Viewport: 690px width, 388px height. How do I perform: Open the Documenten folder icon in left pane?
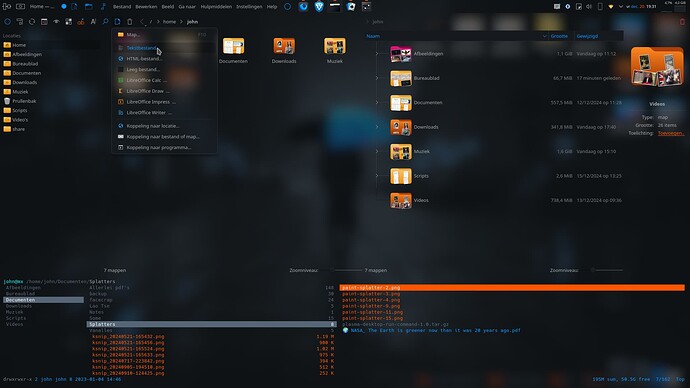coord(233,46)
